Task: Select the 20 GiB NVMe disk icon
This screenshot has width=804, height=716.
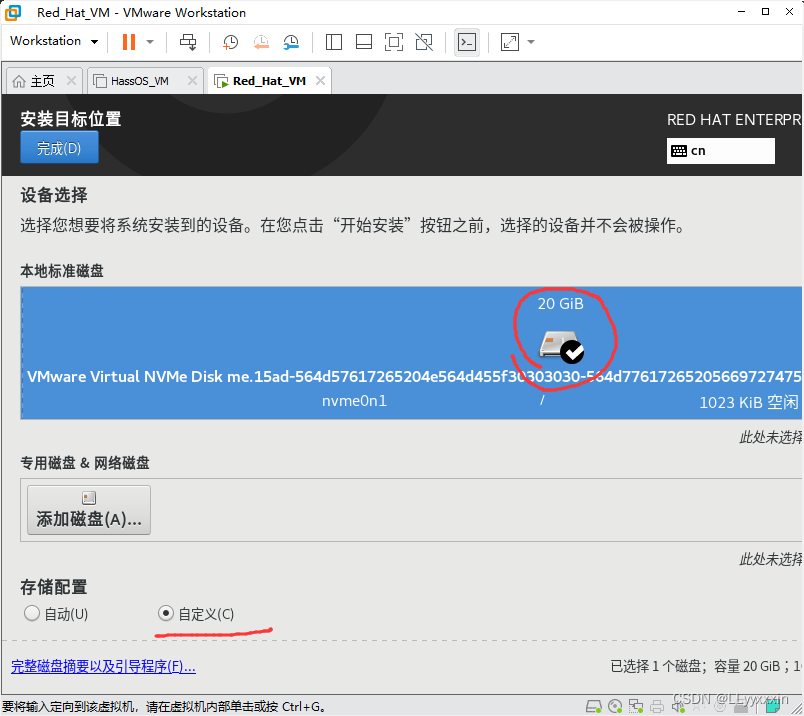Action: coord(561,347)
